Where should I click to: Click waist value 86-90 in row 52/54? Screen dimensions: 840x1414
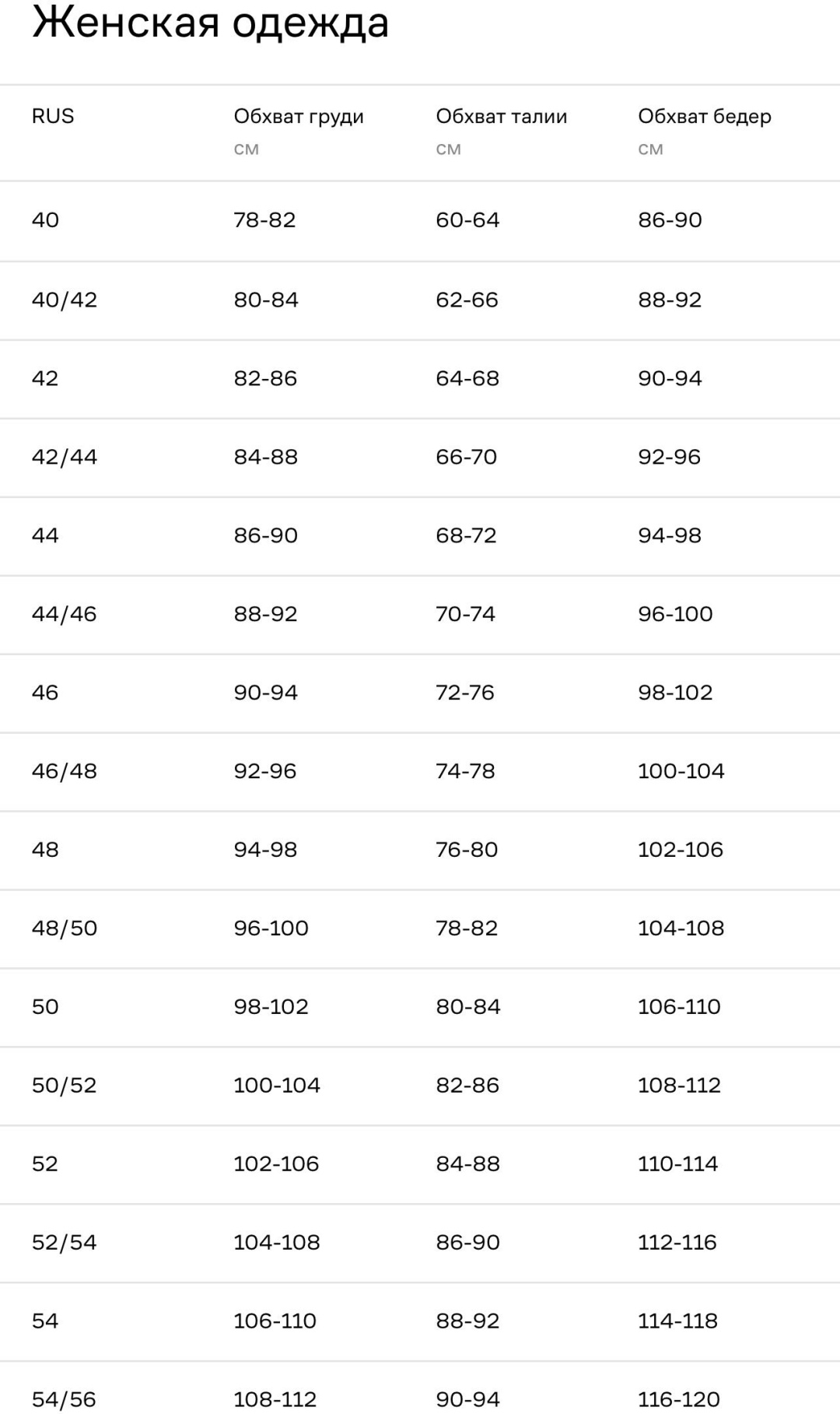point(467,1243)
